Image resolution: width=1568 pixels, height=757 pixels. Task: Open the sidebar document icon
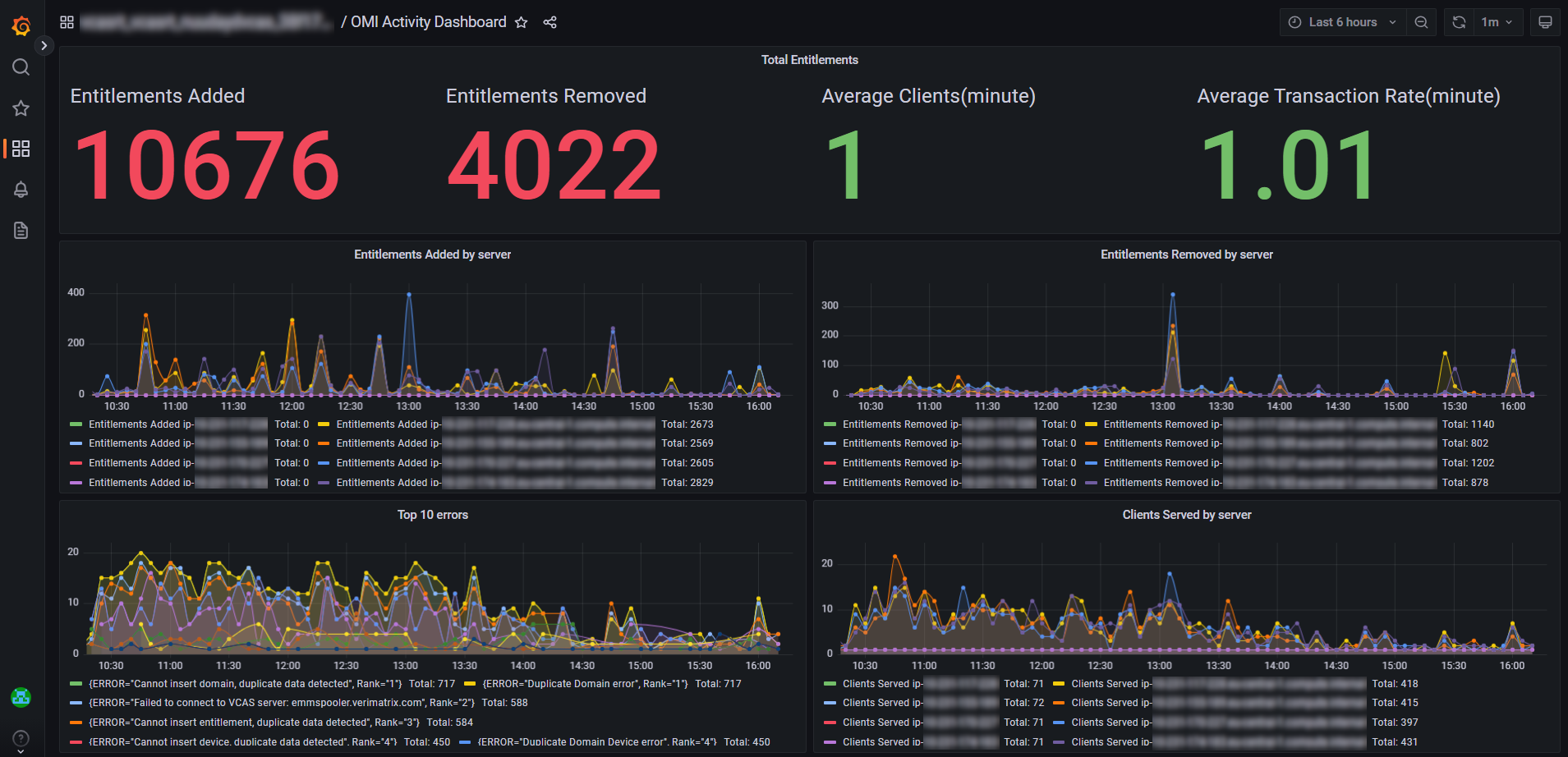click(x=21, y=231)
